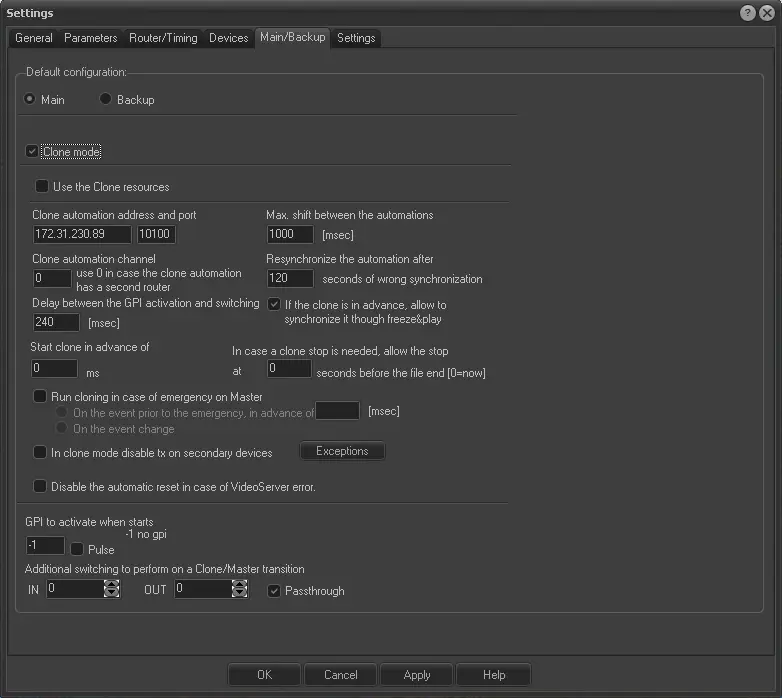Toggle the Clone mode checkbox

click(x=32, y=152)
